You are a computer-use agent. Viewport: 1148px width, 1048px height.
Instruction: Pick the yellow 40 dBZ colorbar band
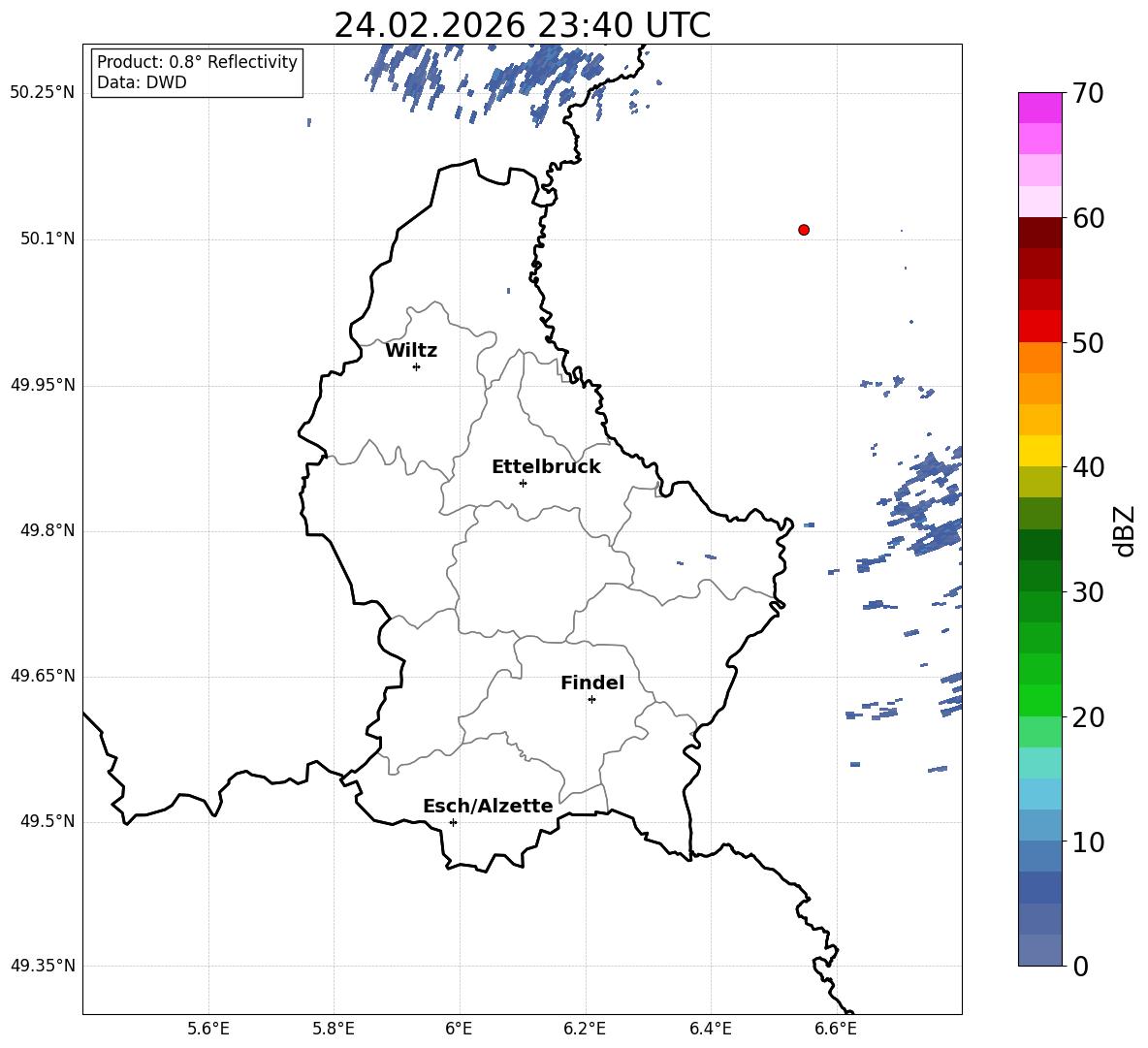point(1039,451)
